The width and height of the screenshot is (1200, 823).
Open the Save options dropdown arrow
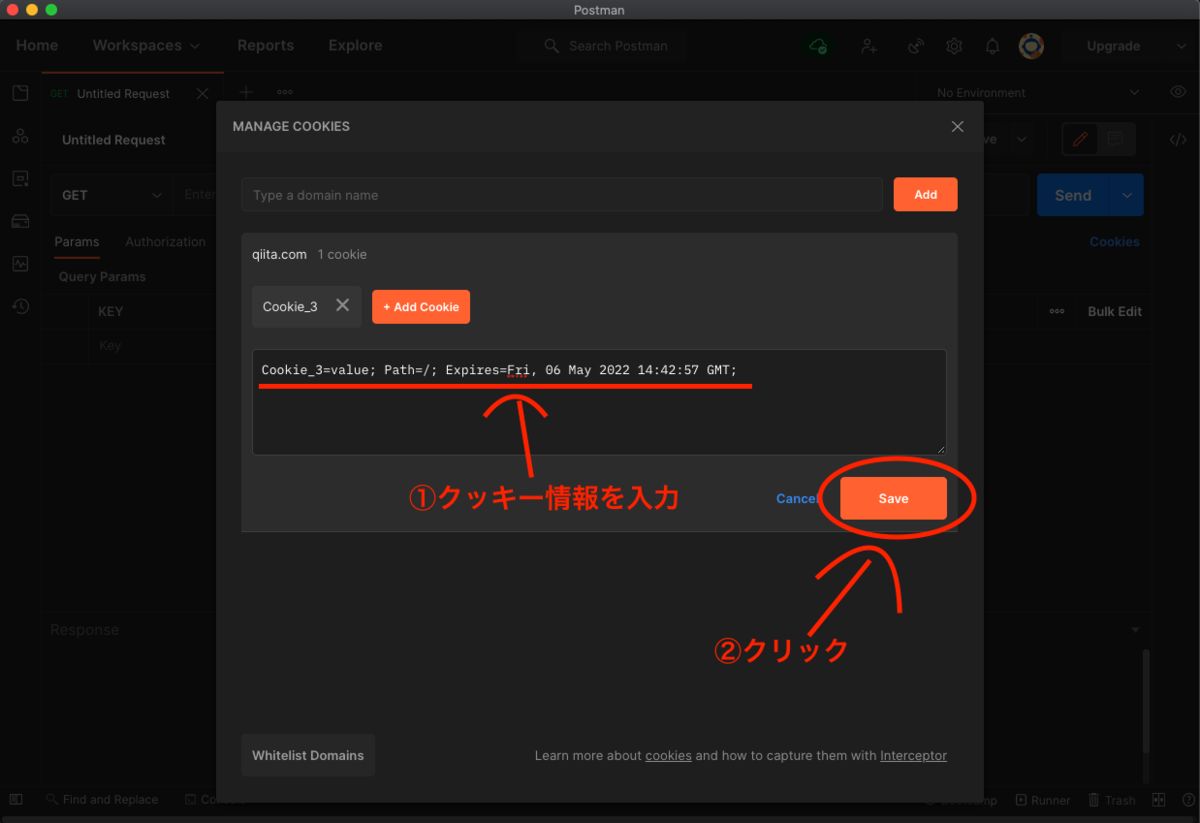pos(1020,140)
